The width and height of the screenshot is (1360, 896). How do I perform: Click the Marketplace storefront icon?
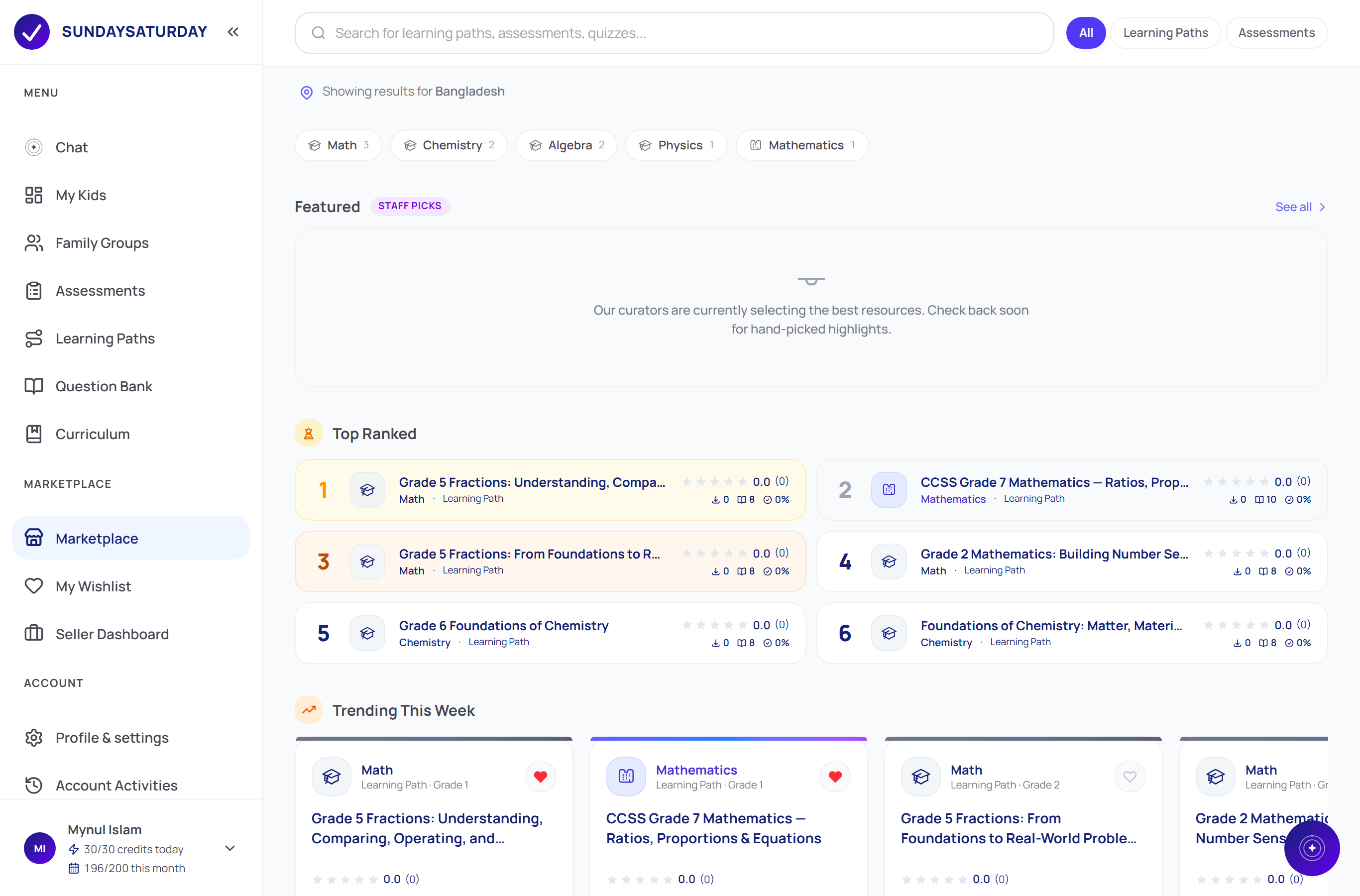34,538
